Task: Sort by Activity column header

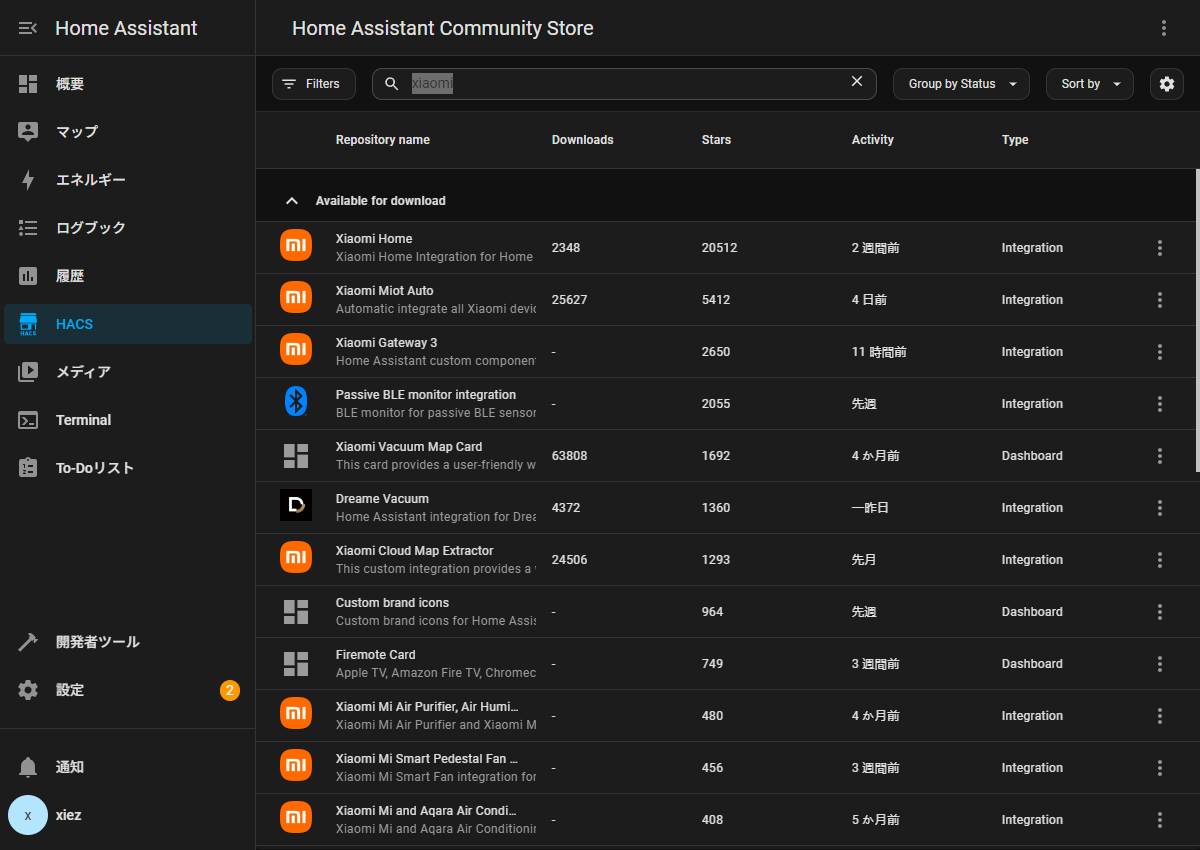Action: pos(873,140)
